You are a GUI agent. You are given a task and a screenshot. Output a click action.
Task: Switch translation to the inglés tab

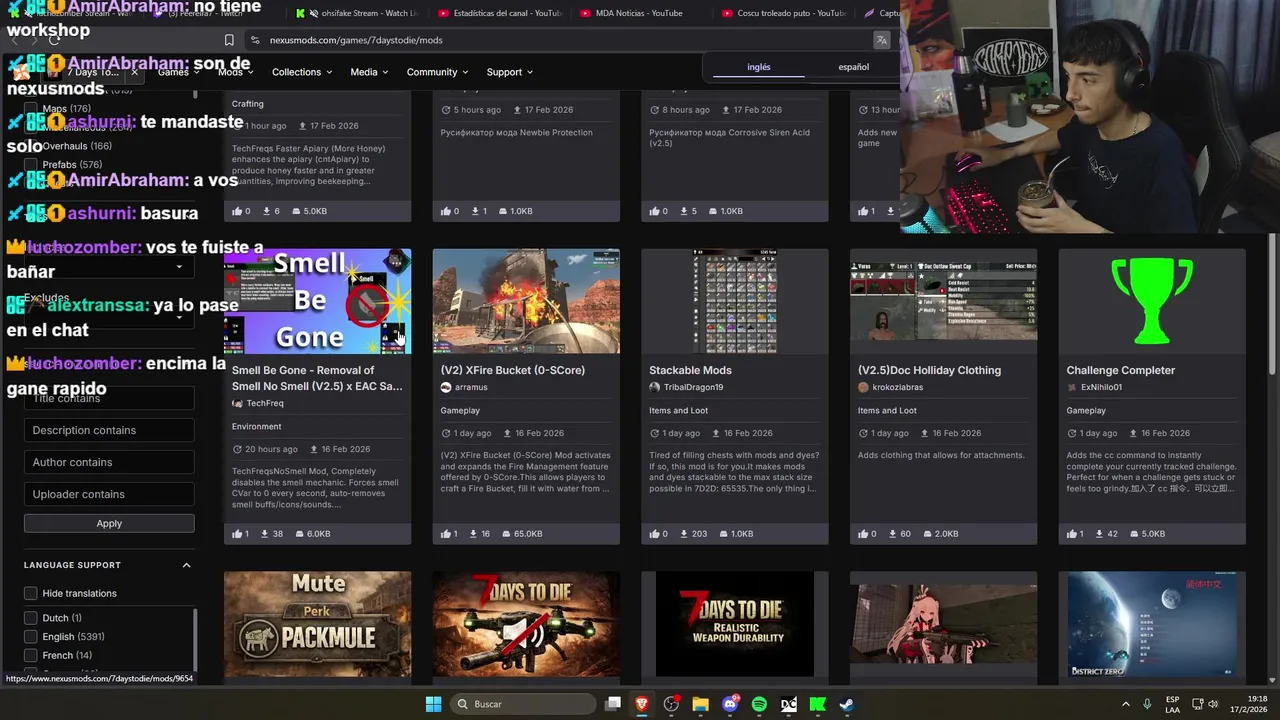[x=759, y=67]
